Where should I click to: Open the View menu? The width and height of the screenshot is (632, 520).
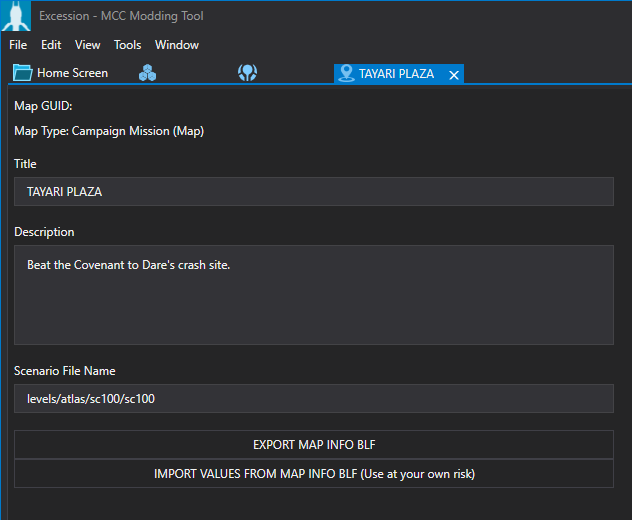point(87,45)
